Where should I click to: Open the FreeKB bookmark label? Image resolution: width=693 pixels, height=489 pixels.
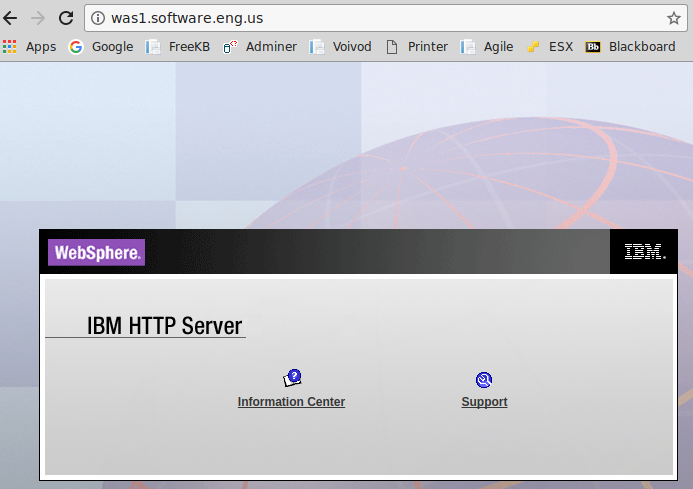[189, 46]
